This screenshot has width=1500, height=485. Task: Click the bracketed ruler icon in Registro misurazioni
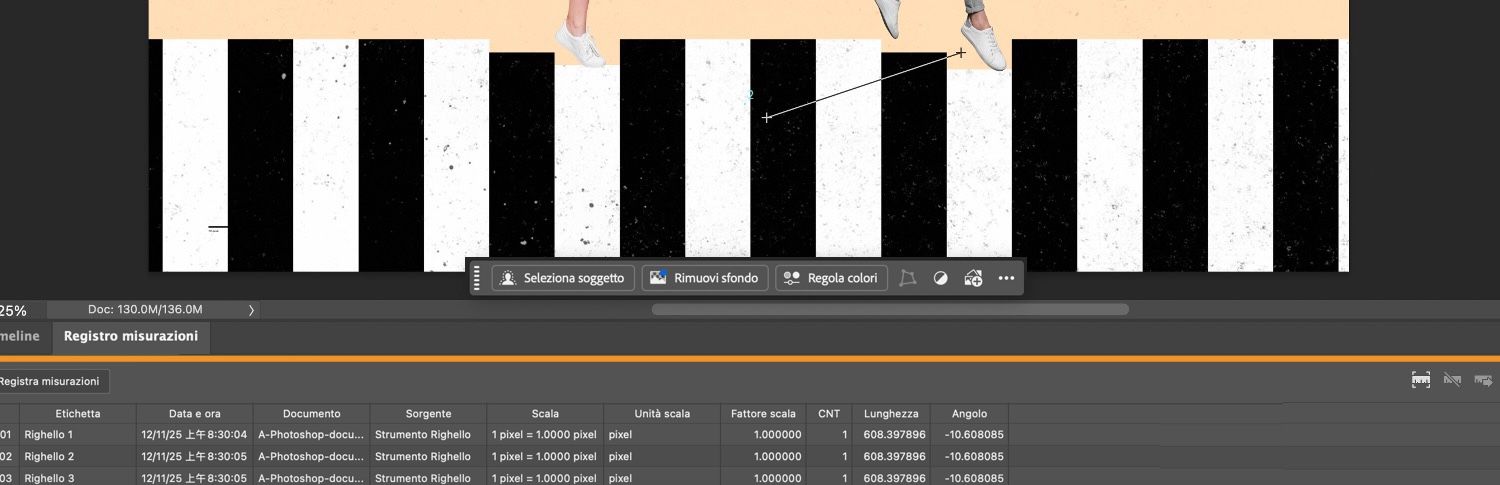click(x=1421, y=380)
